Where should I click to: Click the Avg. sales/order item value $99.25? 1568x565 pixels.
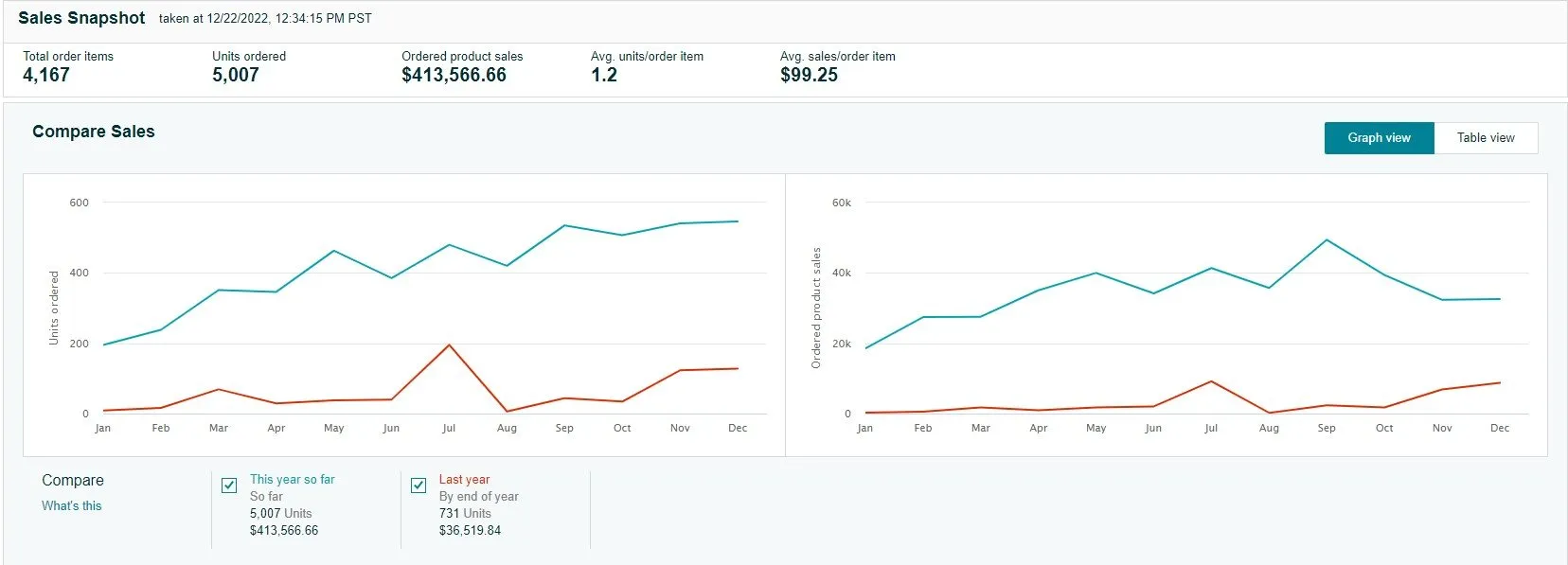coord(809,76)
